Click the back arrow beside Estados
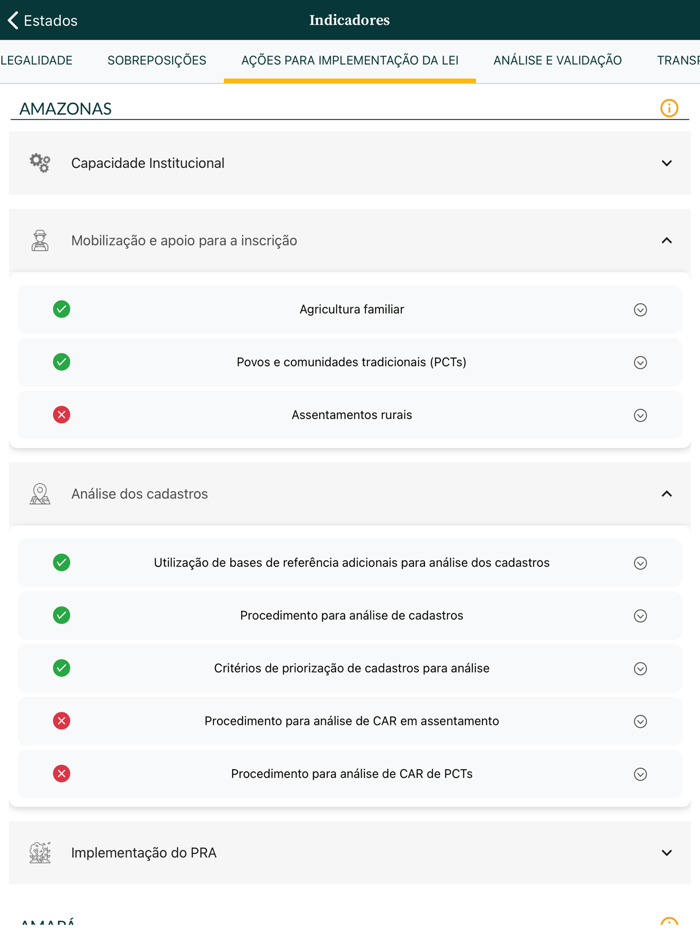The width and height of the screenshot is (700, 934). pyautogui.click(x=12, y=20)
